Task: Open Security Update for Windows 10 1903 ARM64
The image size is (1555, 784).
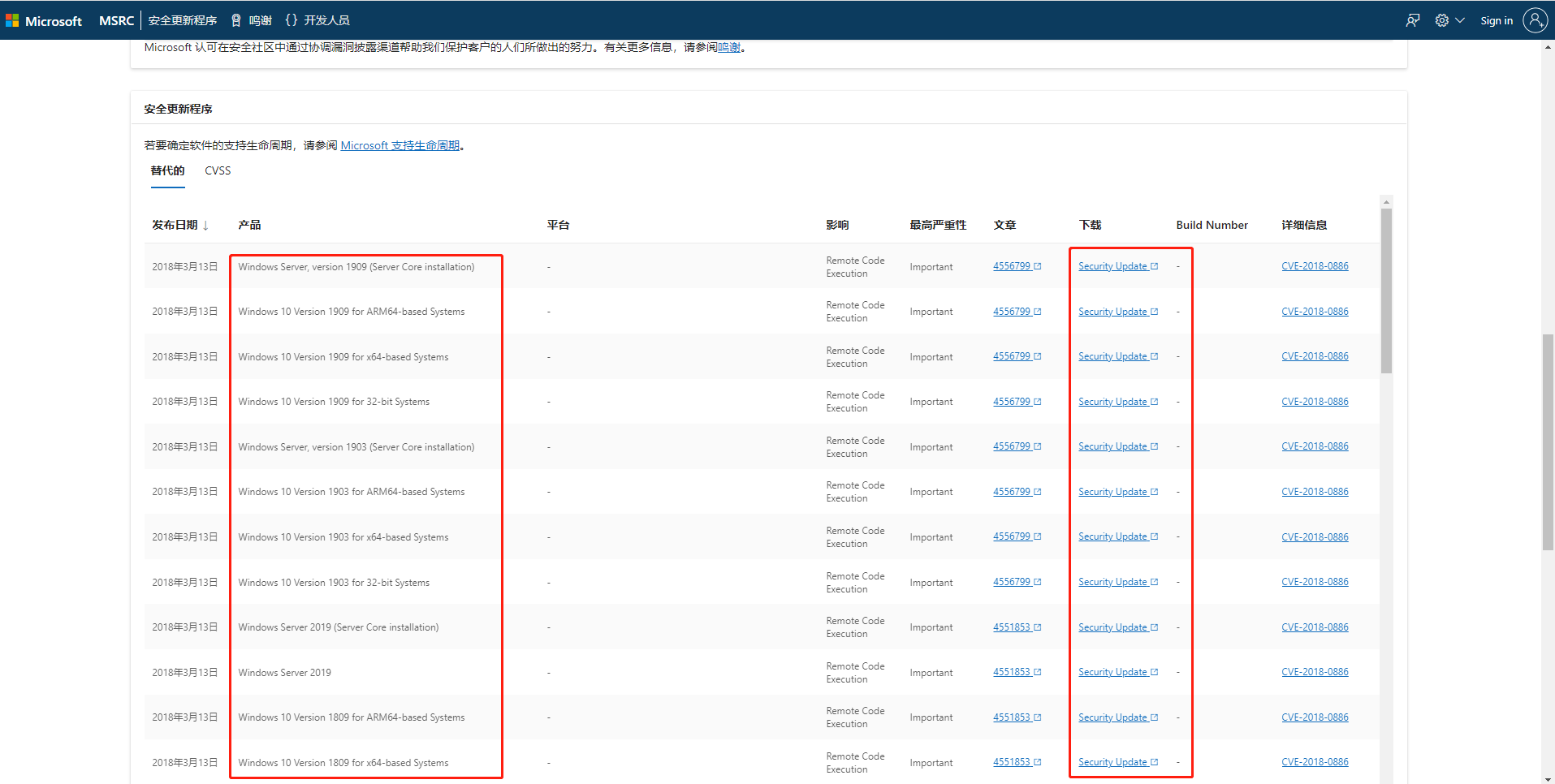Action: (1118, 493)
